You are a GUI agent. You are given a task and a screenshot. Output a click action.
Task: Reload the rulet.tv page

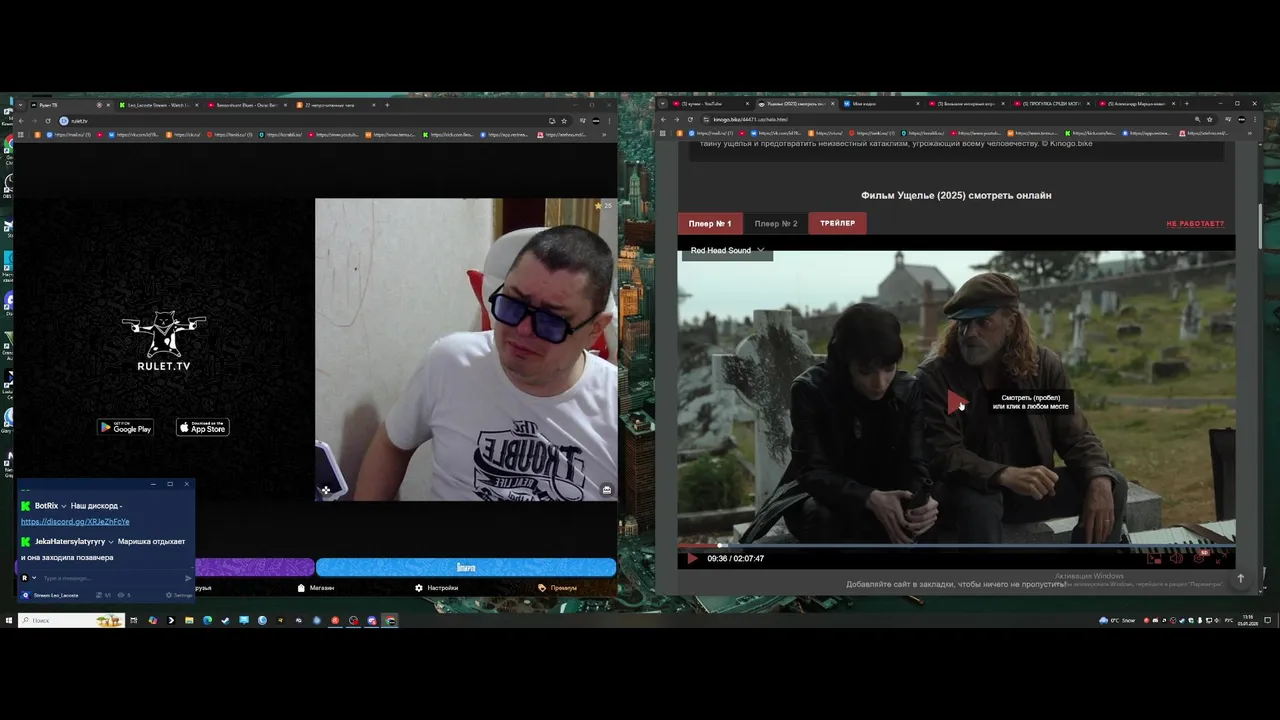pos(48,121)
